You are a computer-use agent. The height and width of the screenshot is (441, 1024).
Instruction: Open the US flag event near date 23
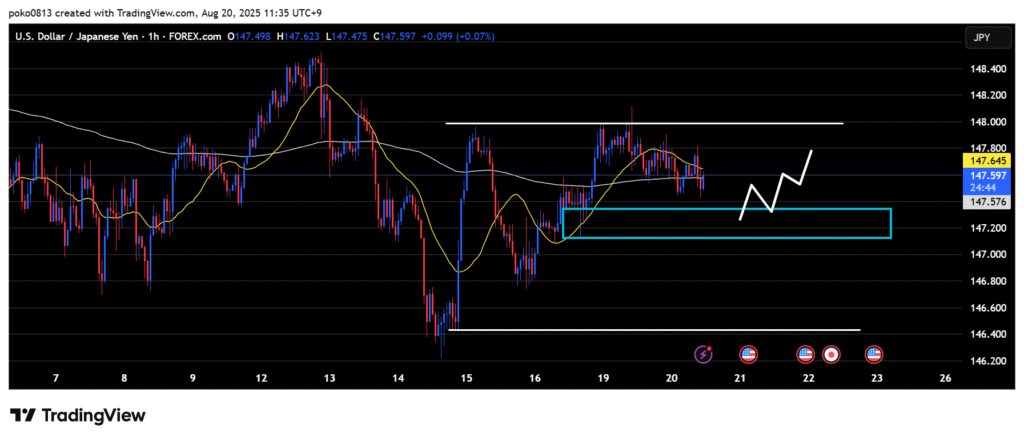873,353
